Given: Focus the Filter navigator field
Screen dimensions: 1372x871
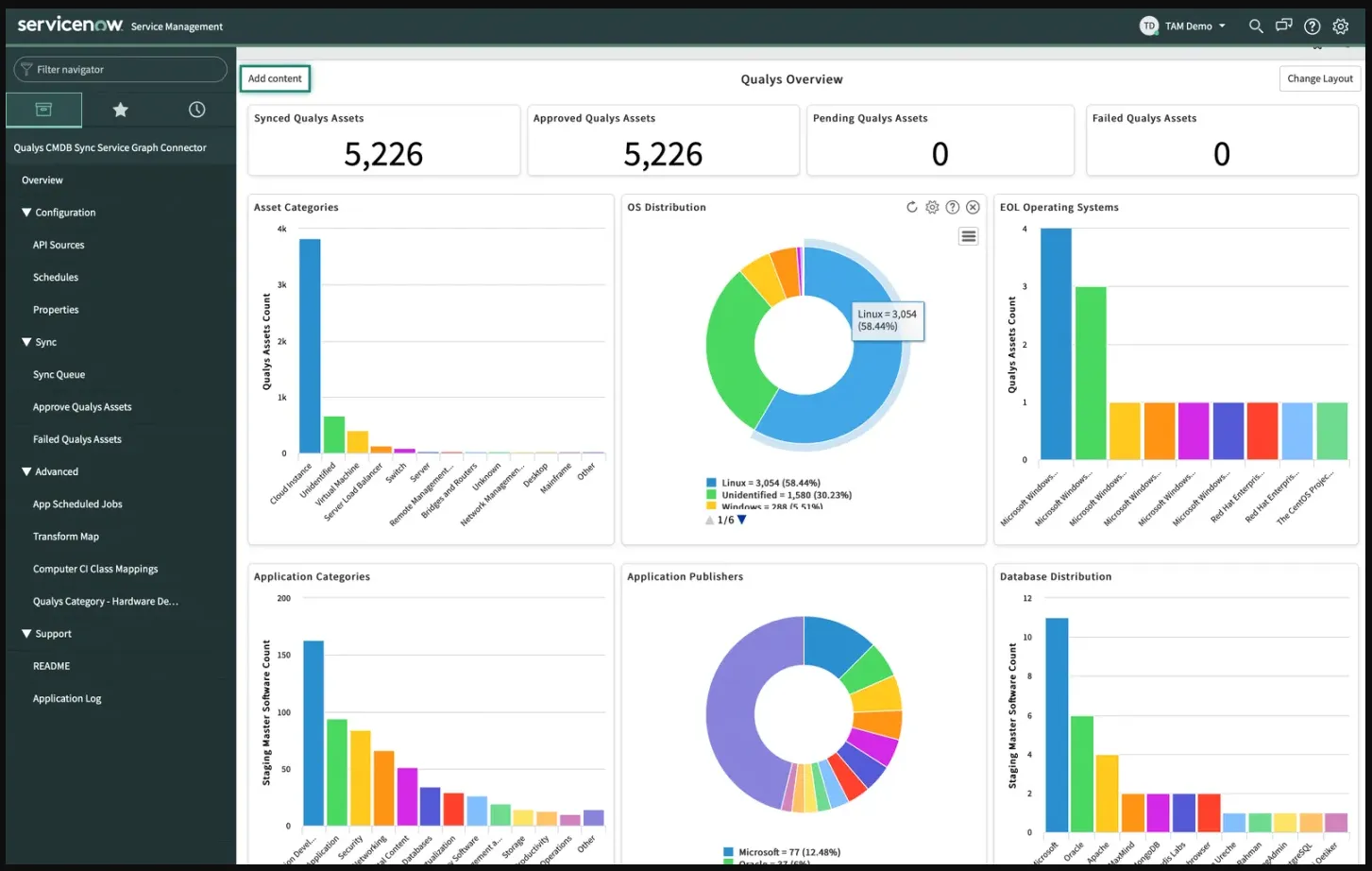Looking at the screenshot, I should [x=121, y=69].
